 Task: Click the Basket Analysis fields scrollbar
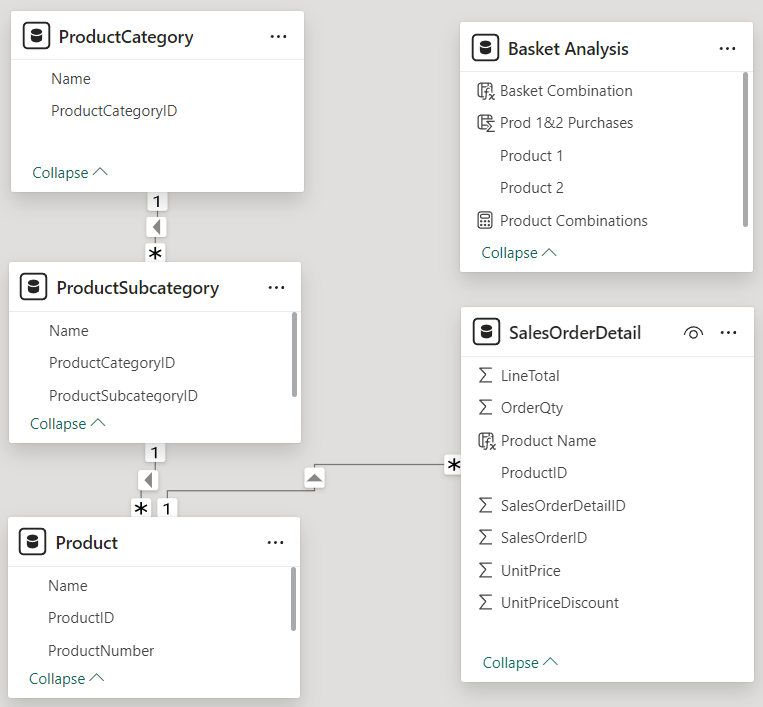click(x=745, y=149)
